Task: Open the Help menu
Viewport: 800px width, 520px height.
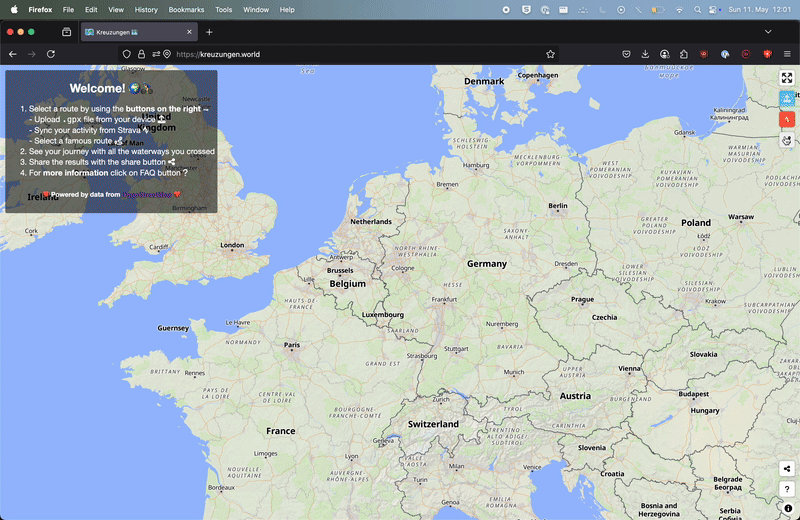Action: point(287,10)
